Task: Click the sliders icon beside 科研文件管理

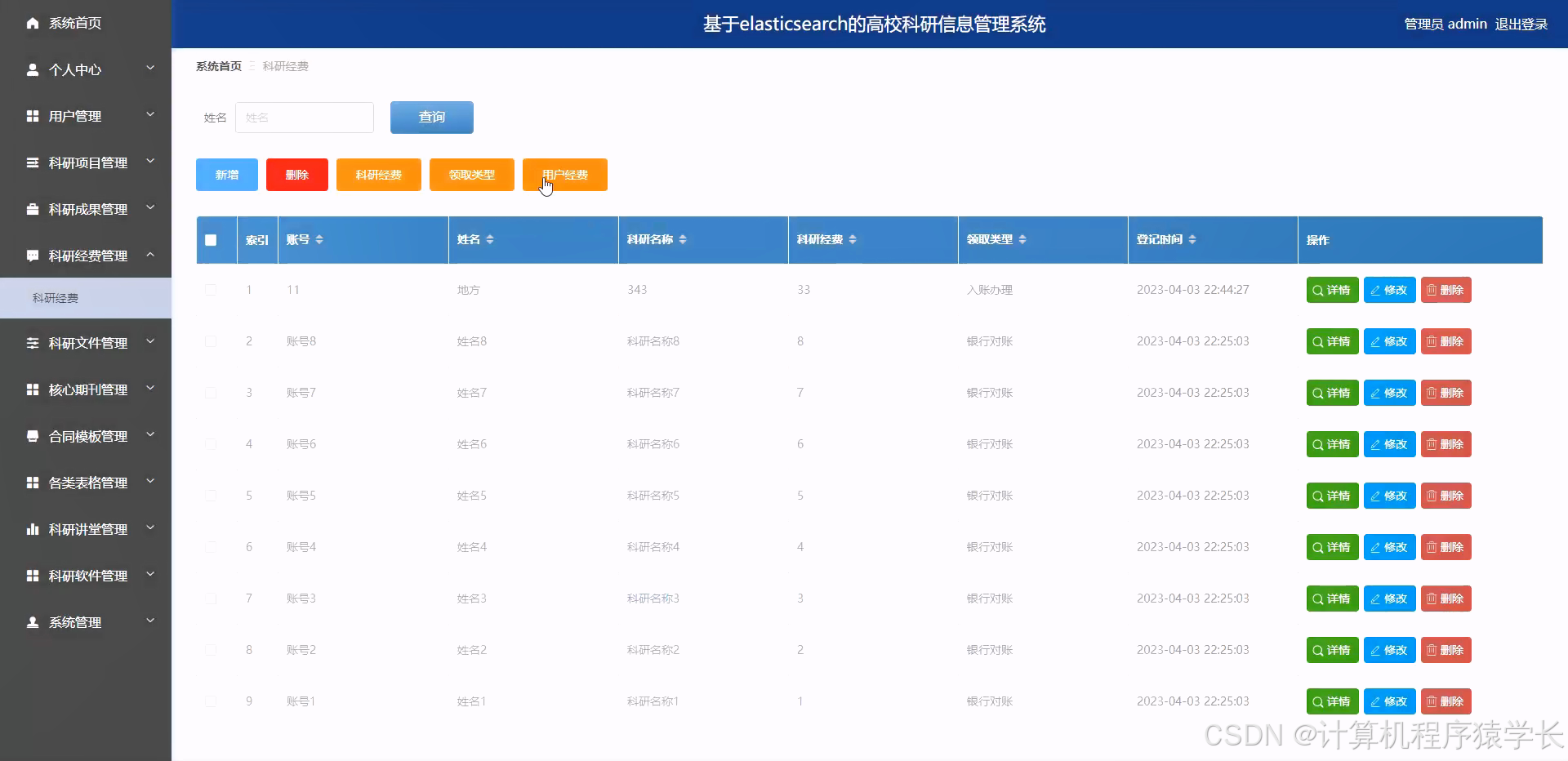Action: click(33, 343)
